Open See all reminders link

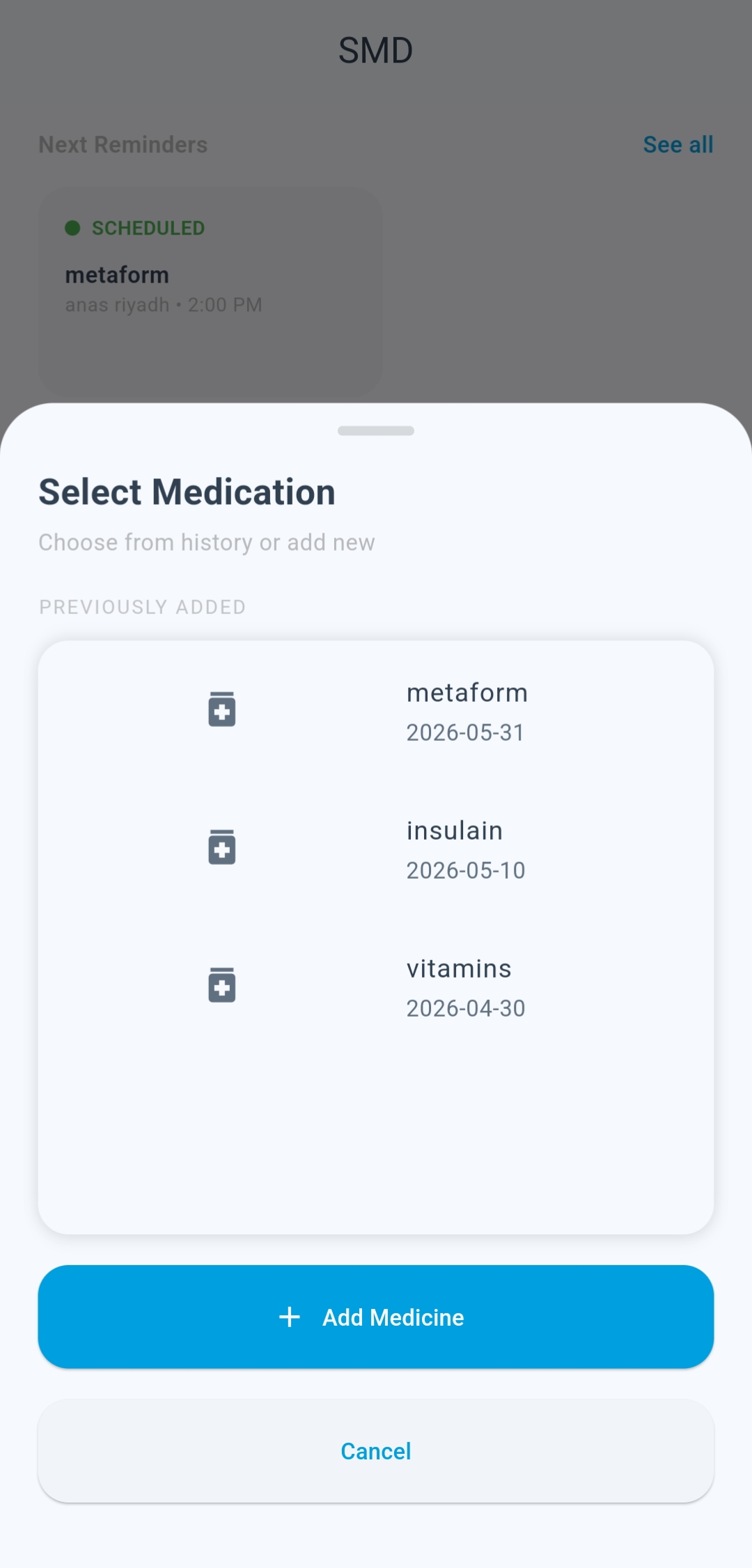pos(677,145)
